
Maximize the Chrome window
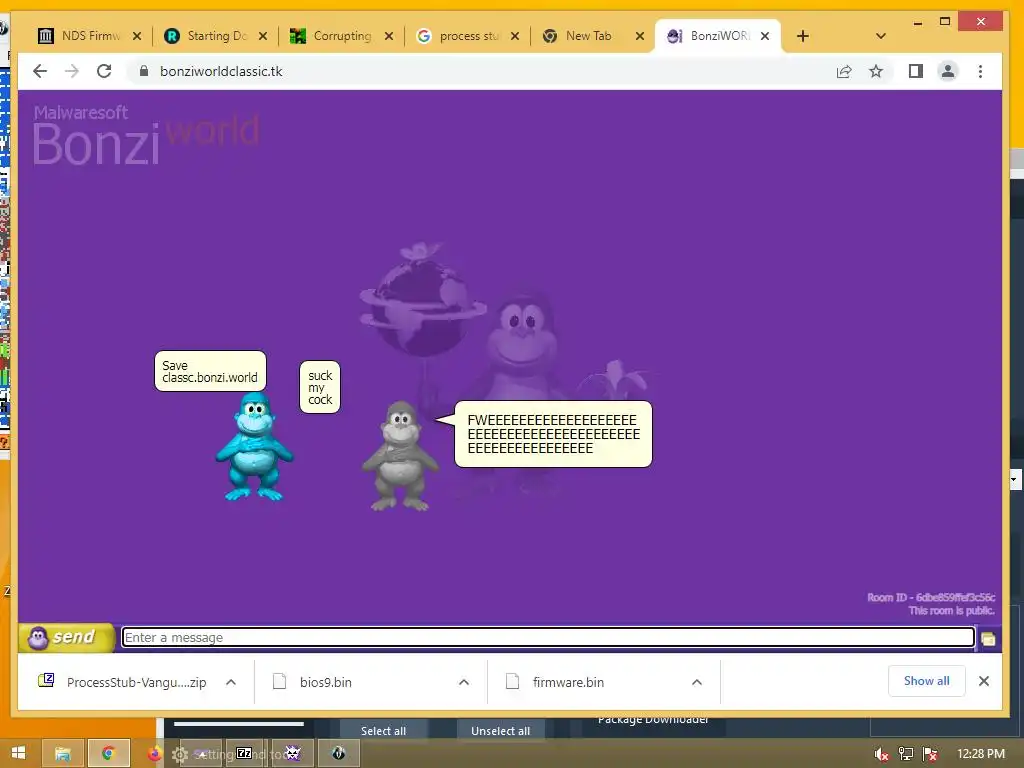[x=944, y=22]
